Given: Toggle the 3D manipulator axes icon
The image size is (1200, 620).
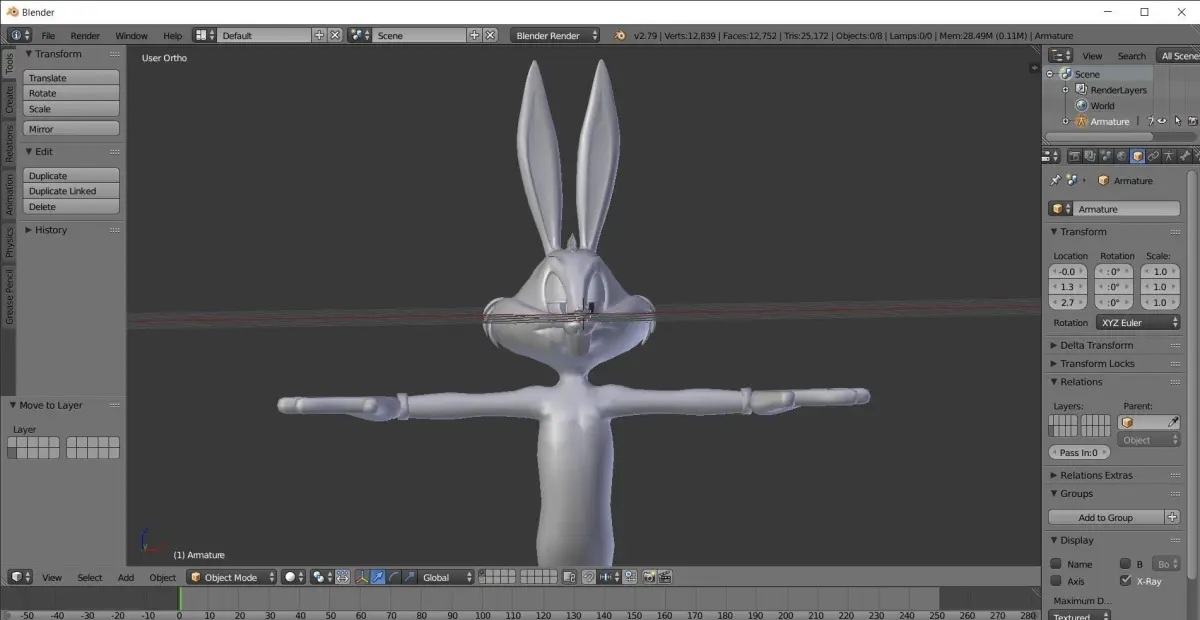Looking at the screenshot, I should tap(362, 577).
